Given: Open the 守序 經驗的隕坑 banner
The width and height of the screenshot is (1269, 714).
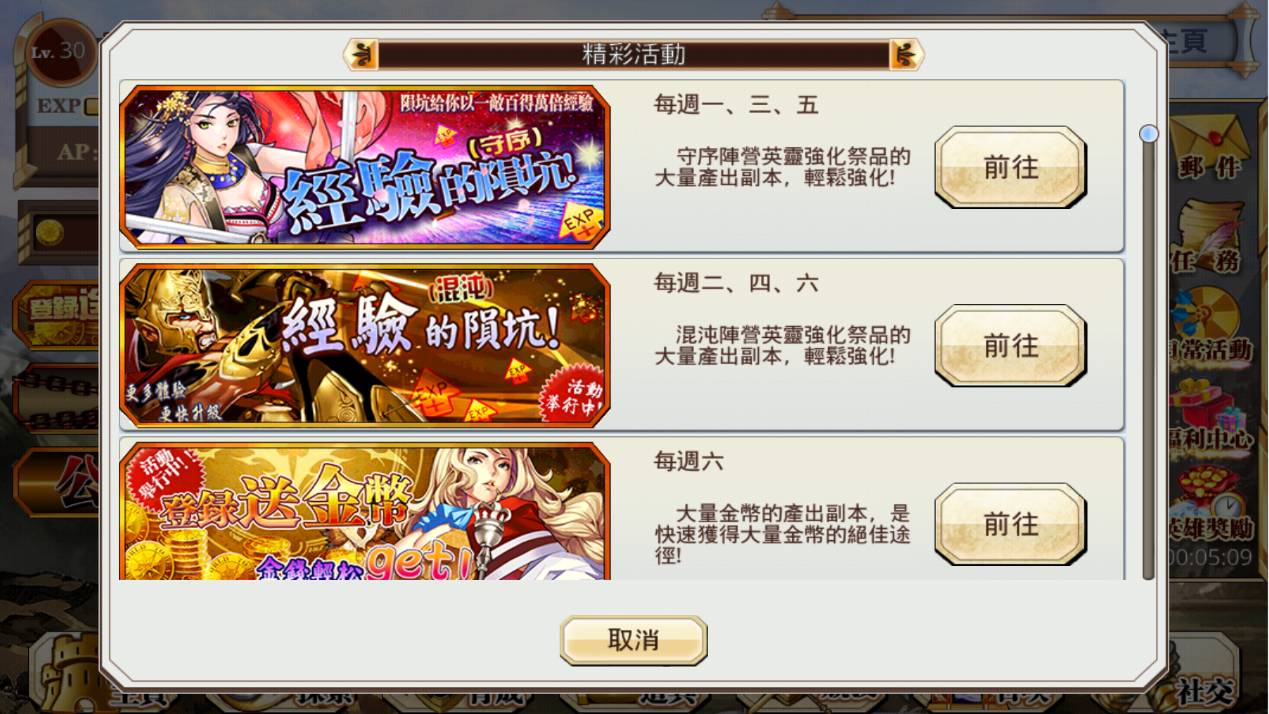Looking at the screenshot, I should [x=365, y=166].
